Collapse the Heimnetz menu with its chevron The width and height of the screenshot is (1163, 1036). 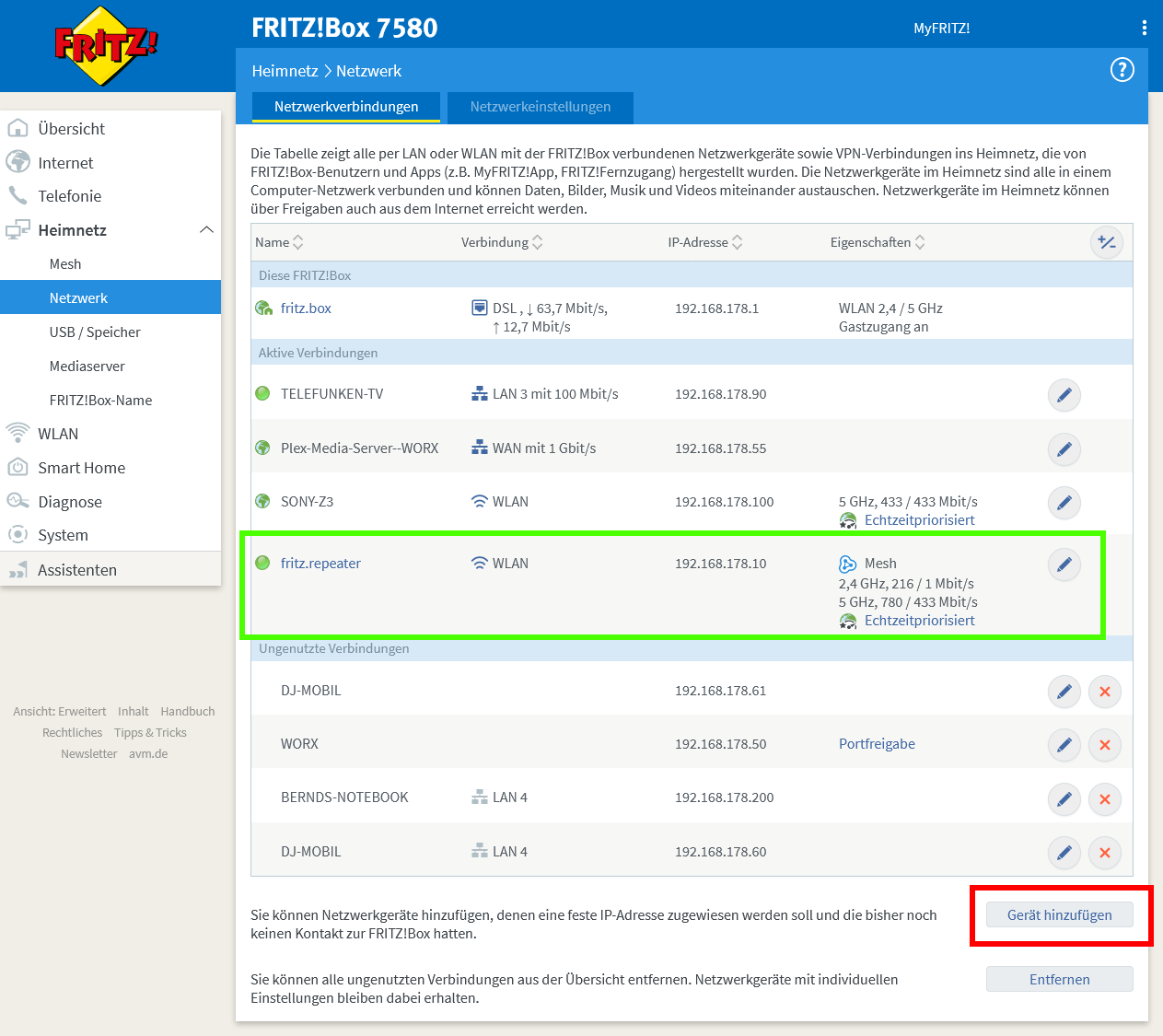[x=206, y=229]
